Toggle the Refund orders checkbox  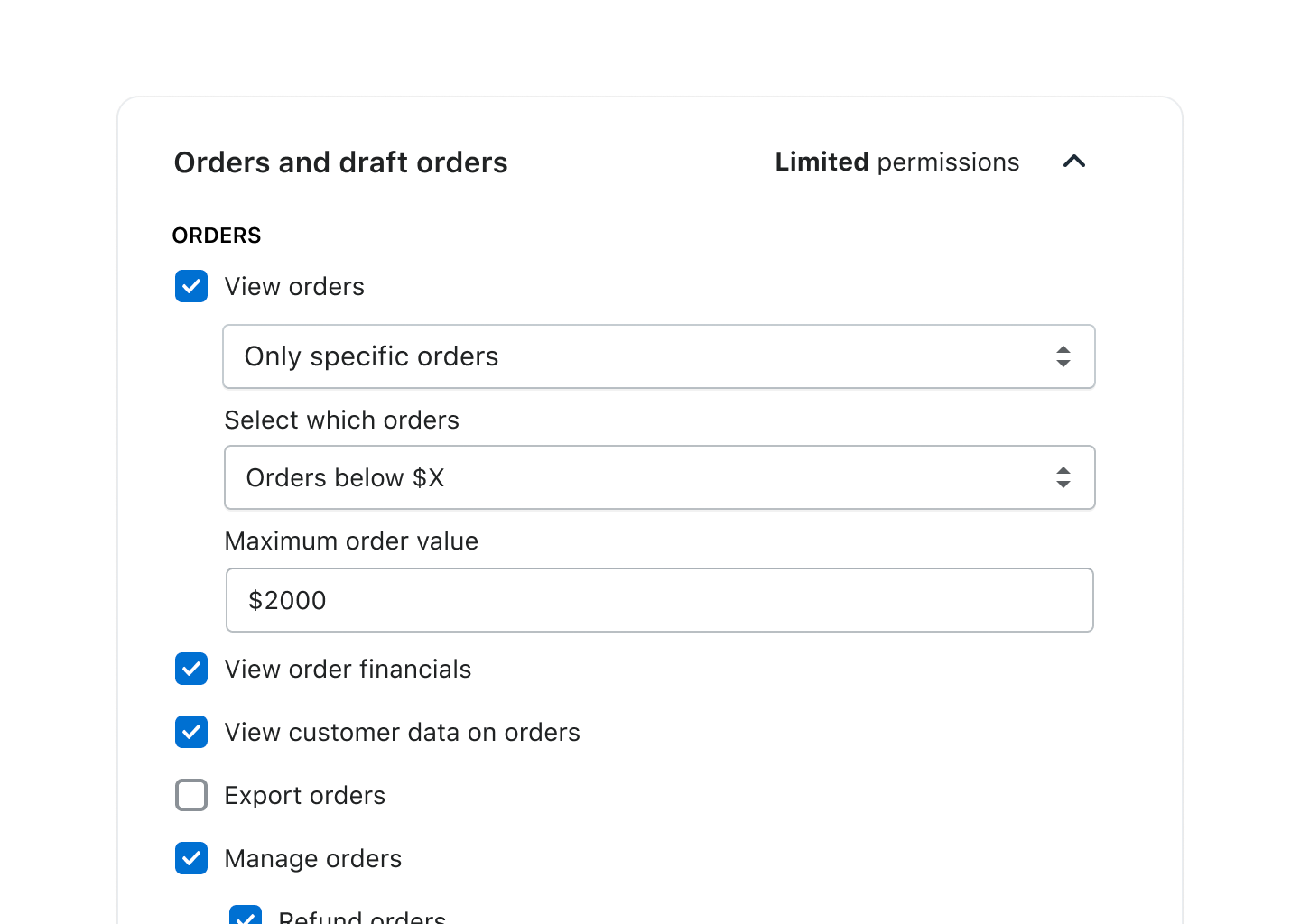click(x=246, y=915)
